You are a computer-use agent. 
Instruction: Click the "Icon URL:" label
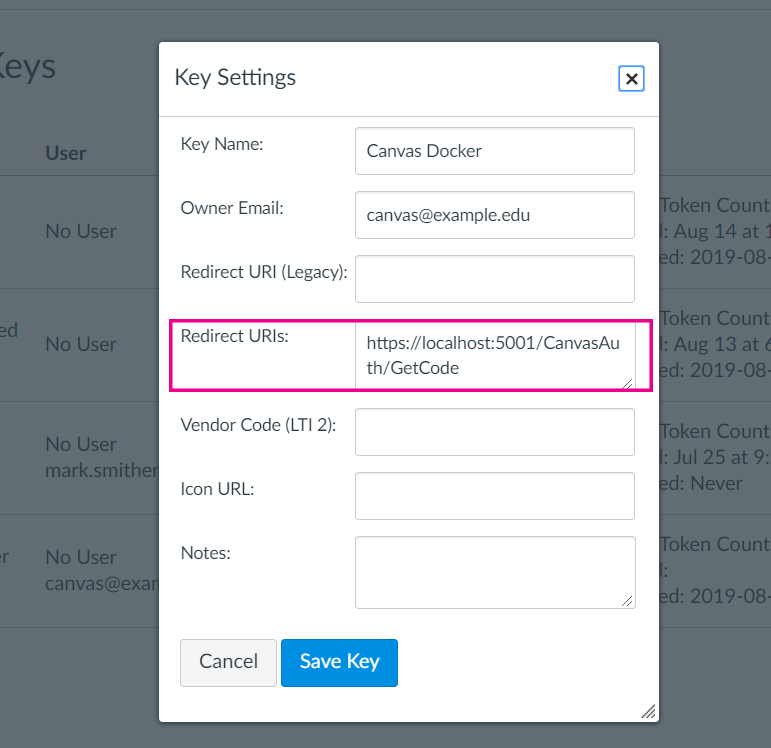point(218,488)
